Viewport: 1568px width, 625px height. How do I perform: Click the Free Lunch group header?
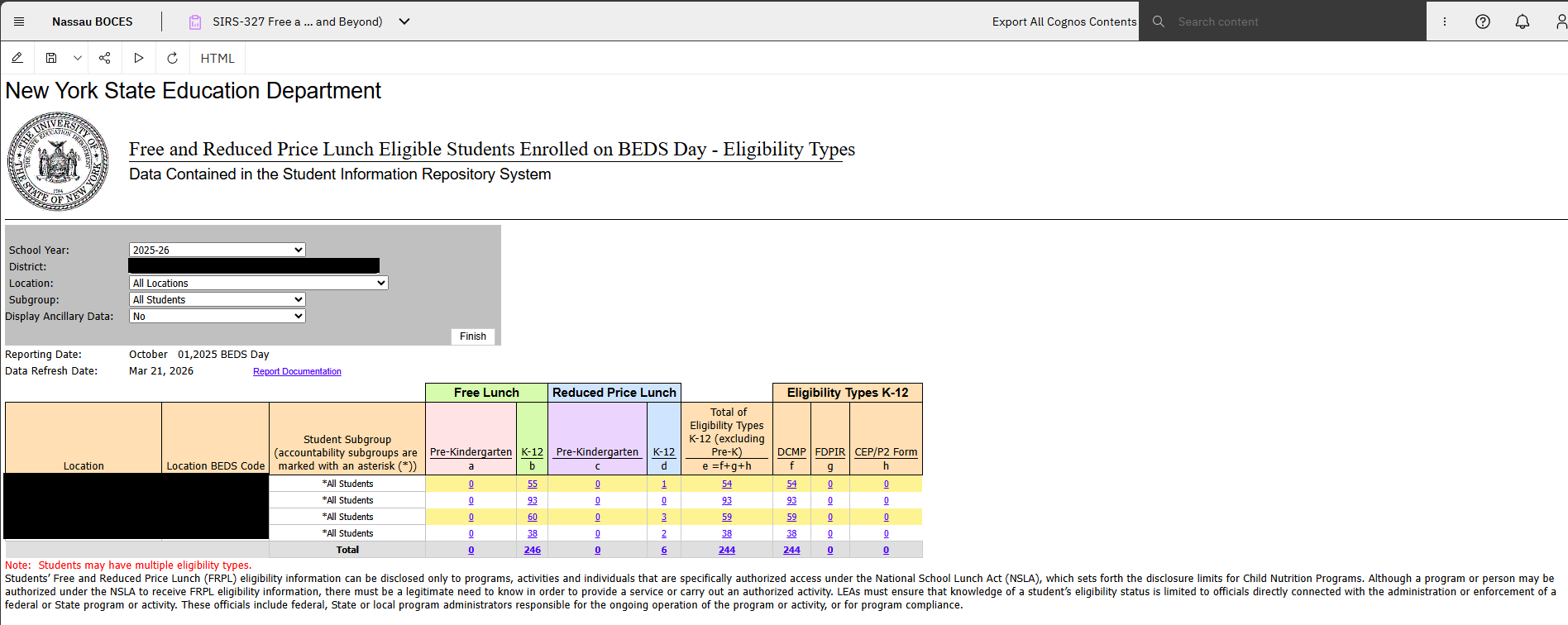[x=486, y=393]
